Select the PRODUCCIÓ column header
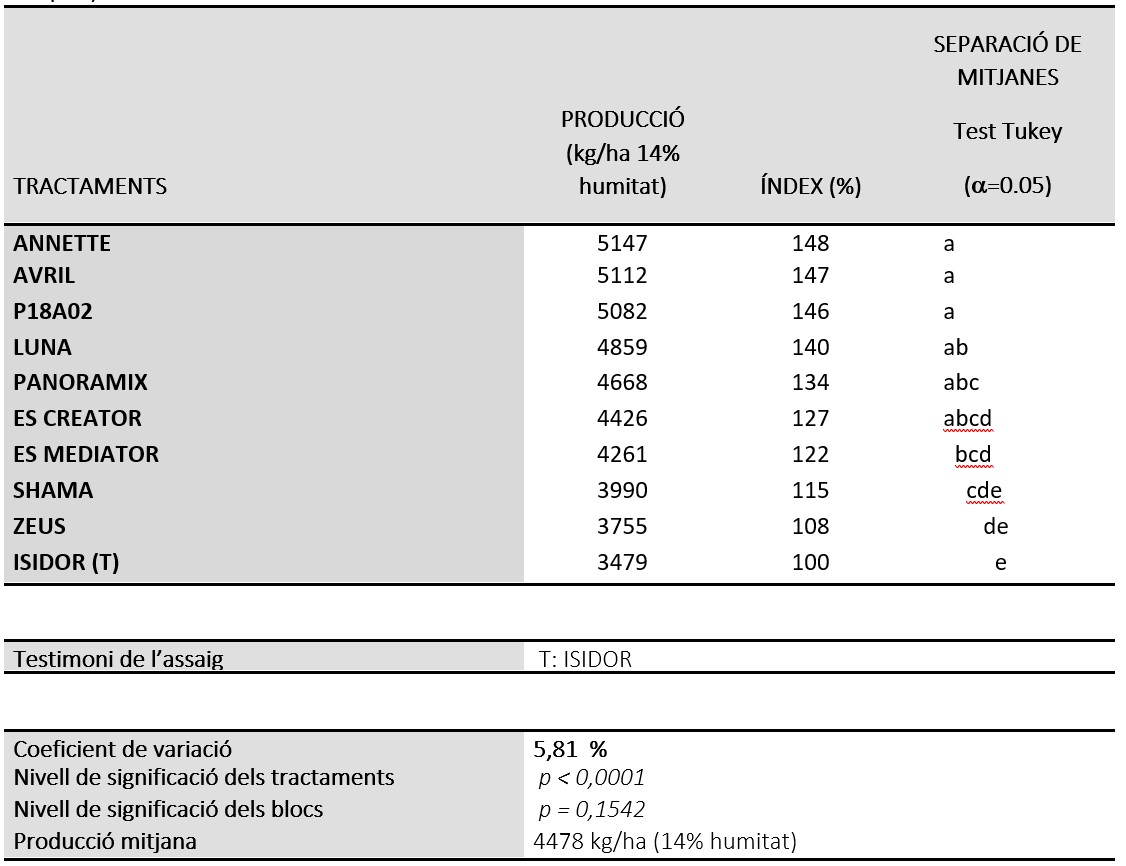 click(623, 153)
